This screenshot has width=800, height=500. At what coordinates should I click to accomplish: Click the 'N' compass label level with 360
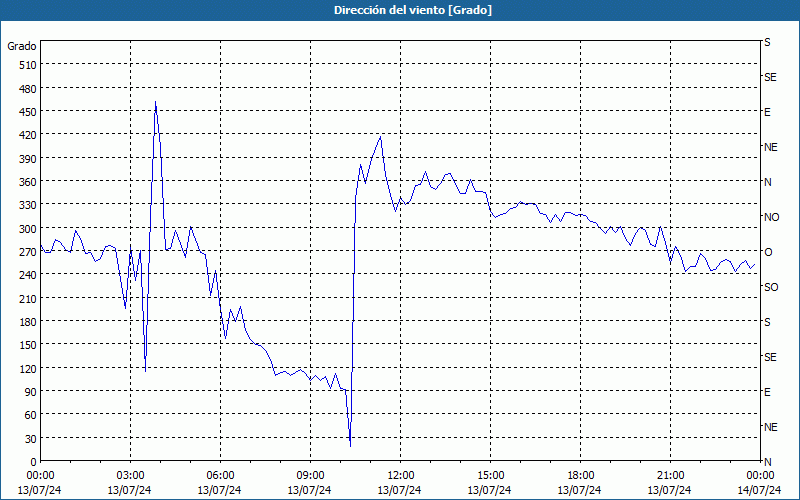click(767, 182)
